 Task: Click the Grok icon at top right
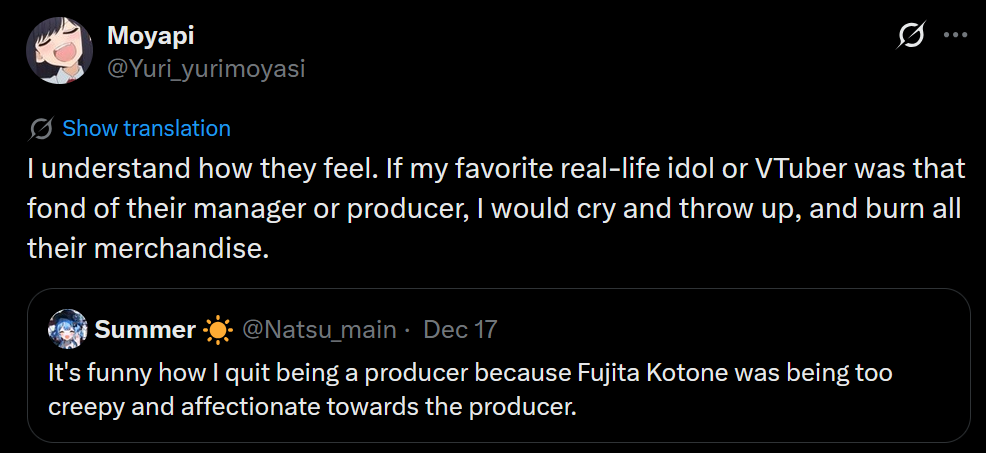coord(911,36)
